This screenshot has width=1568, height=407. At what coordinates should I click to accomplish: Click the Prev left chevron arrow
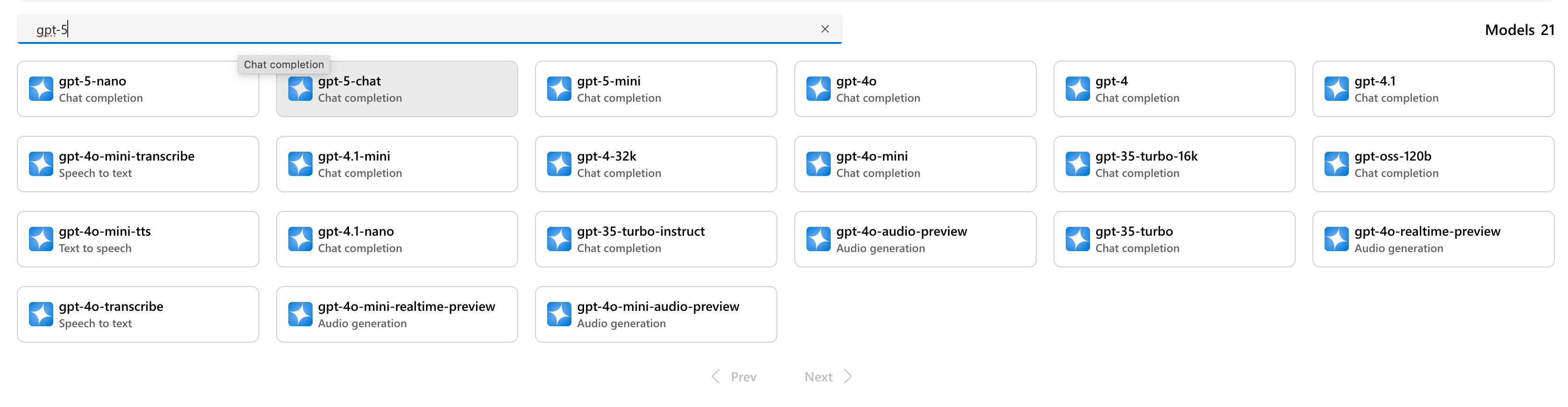tap(716, 377)
